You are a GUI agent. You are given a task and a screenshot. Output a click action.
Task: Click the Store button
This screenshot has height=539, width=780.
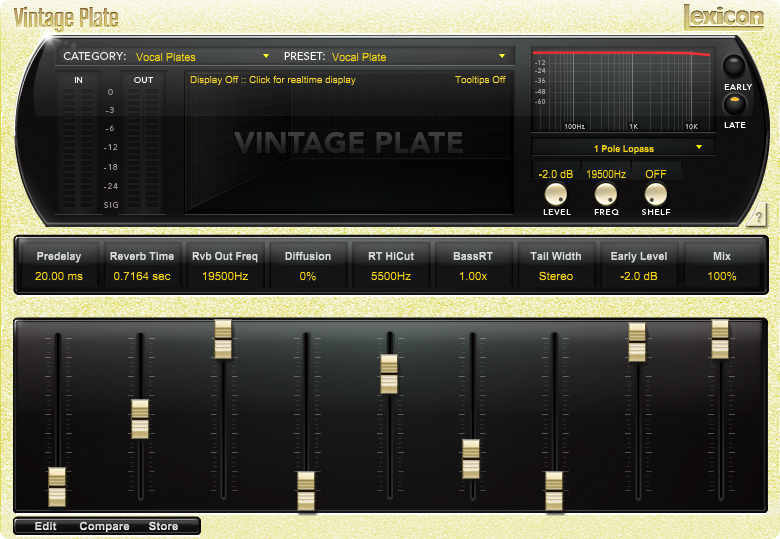pos(163,526)
